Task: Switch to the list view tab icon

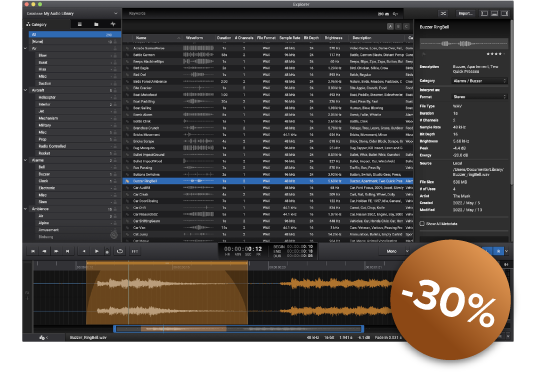Action: [80, 24]
